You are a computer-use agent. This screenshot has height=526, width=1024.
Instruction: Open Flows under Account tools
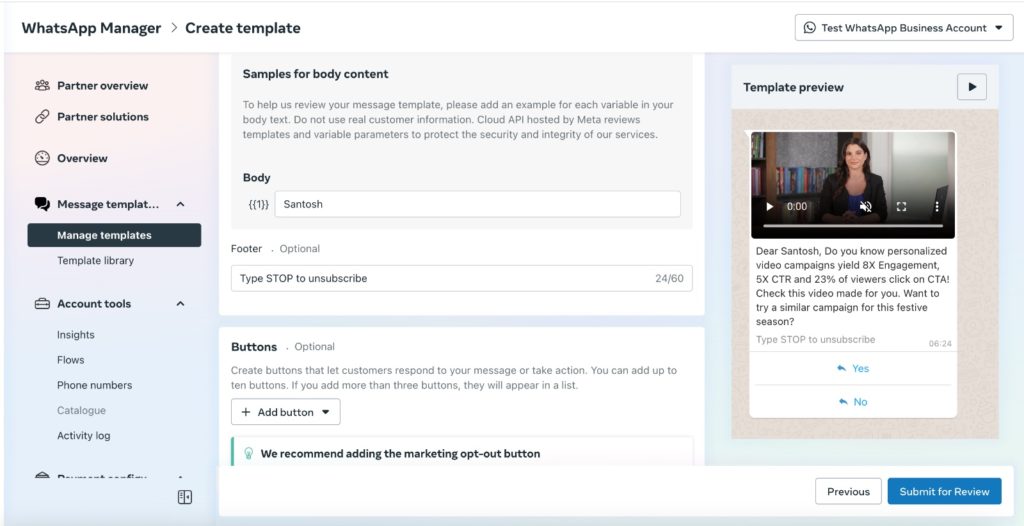[x=71, y=360]
